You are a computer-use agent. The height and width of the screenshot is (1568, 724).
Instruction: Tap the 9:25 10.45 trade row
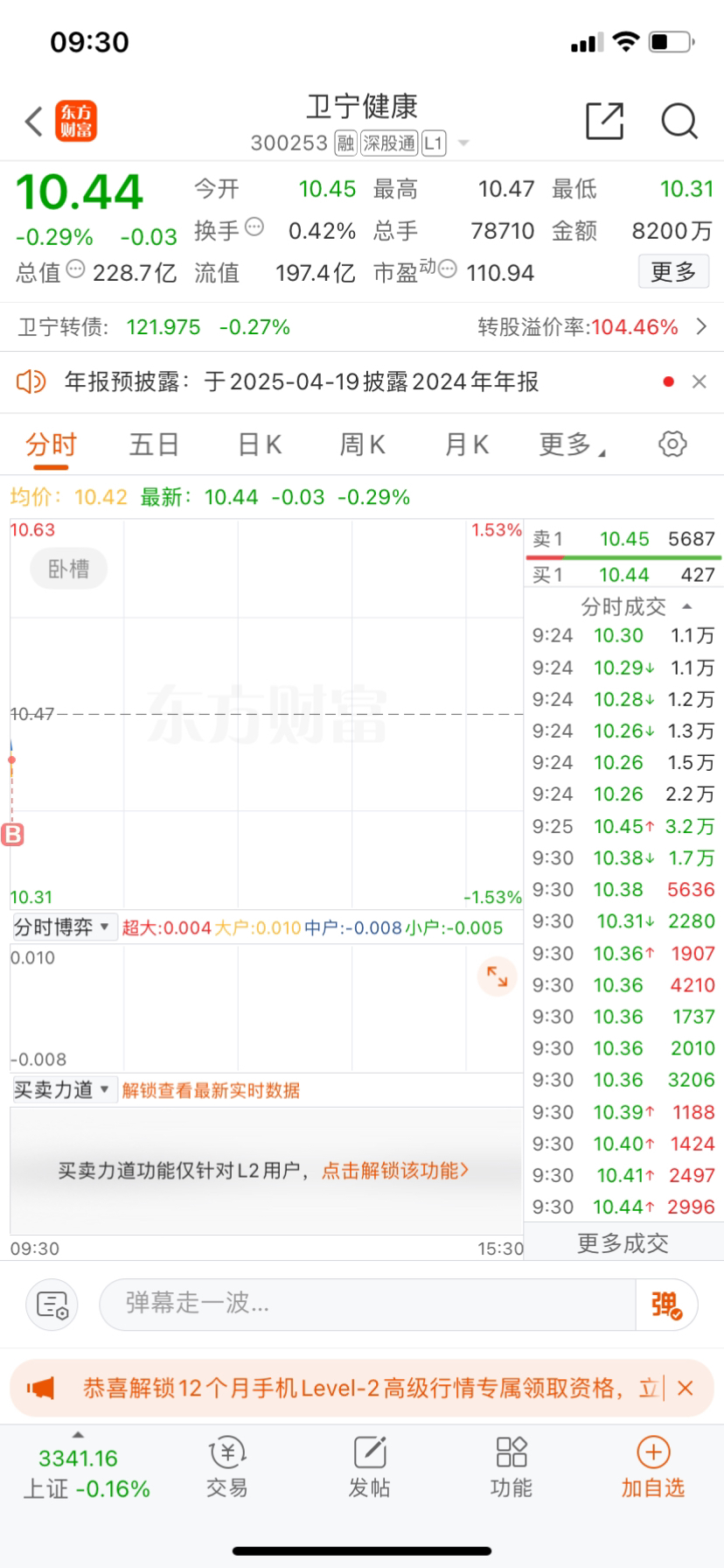click(x=623, y=826)
